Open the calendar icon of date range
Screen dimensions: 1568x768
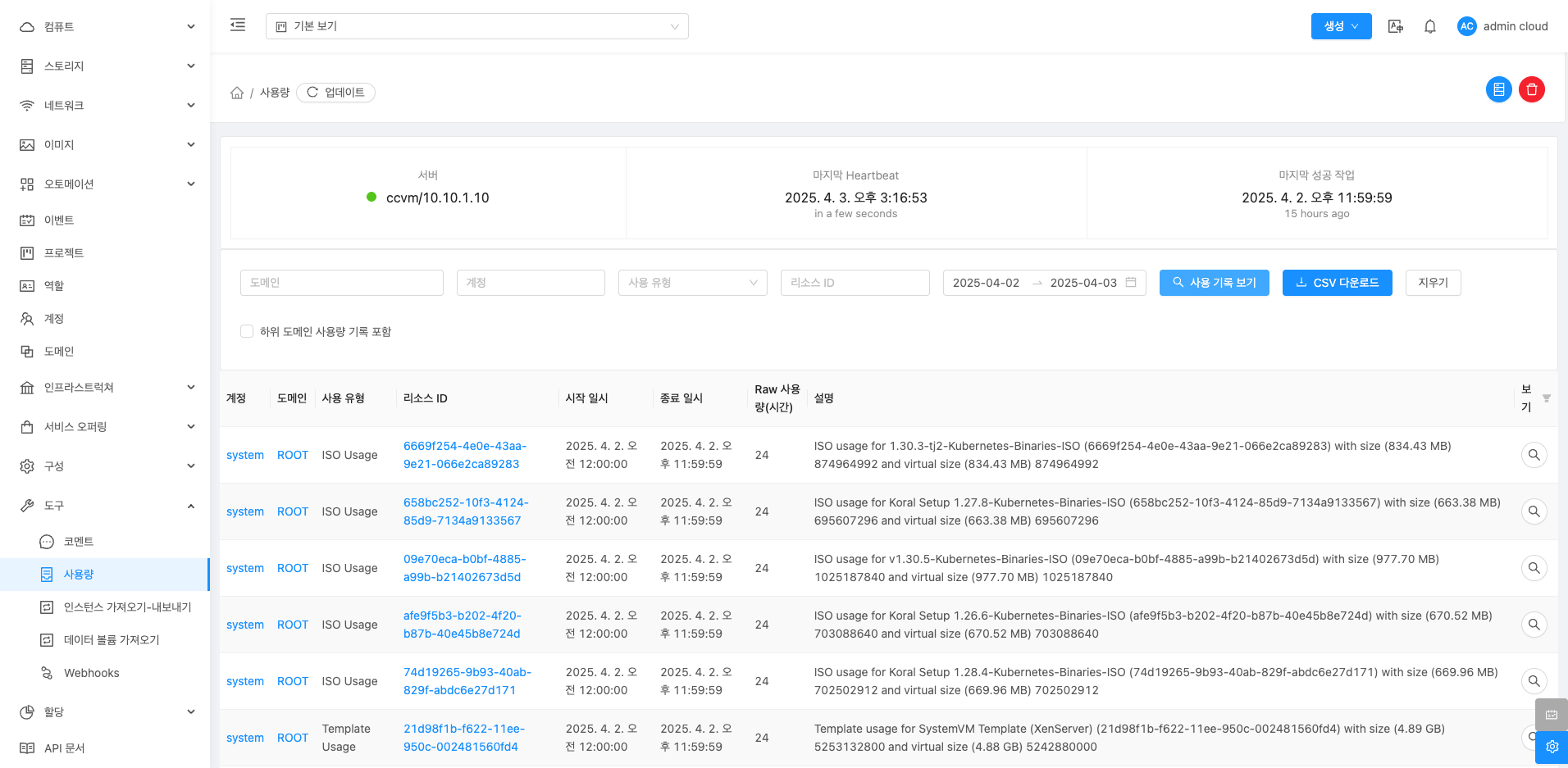[x=1131, y=283]
